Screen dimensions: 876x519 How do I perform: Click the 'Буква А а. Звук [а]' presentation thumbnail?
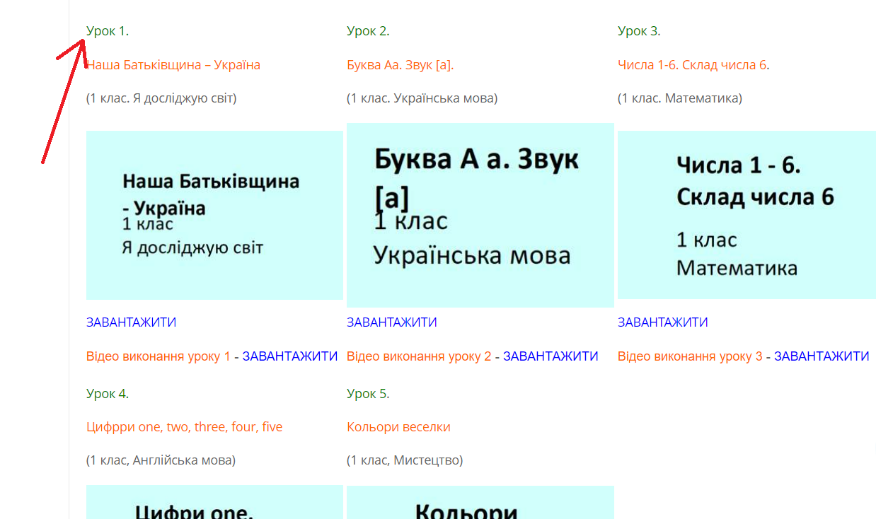click(x=479, y=215)
